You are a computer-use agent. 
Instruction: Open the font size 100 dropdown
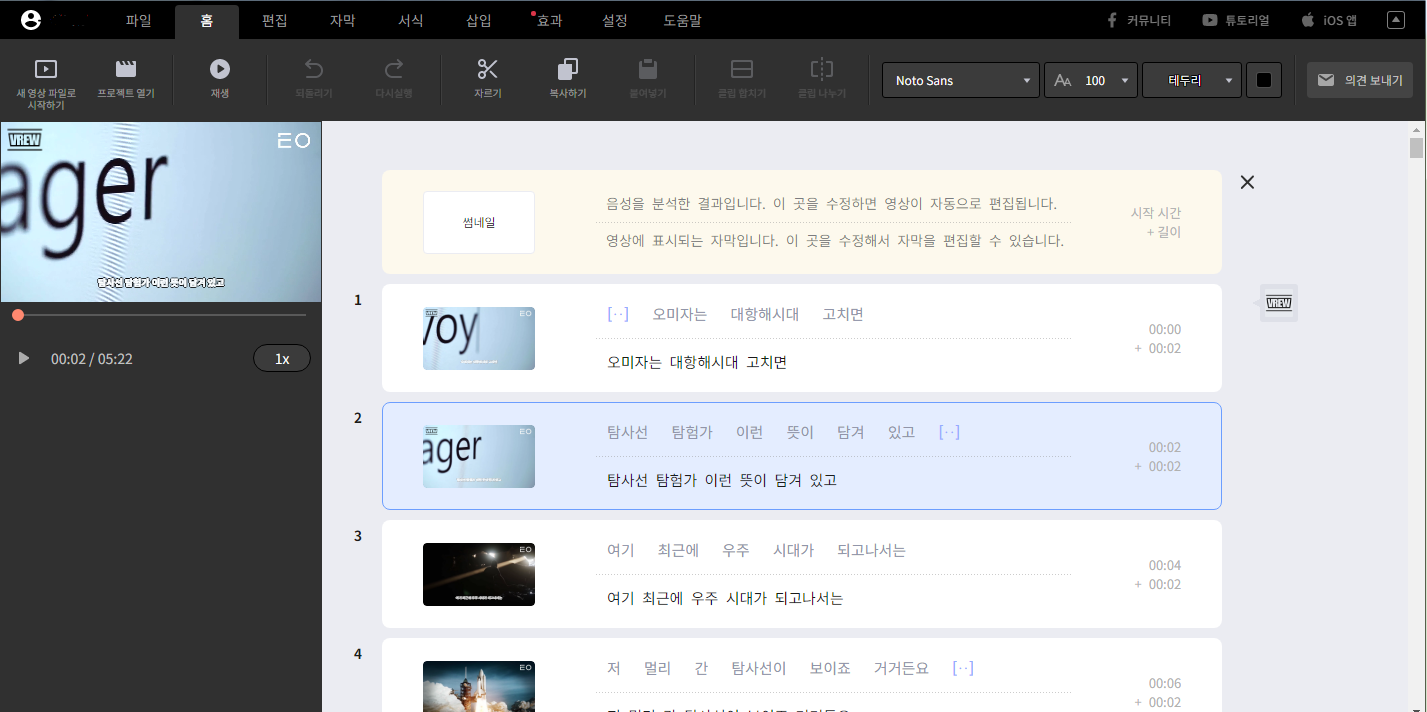pyautogui.click(x=1091, y=80)
